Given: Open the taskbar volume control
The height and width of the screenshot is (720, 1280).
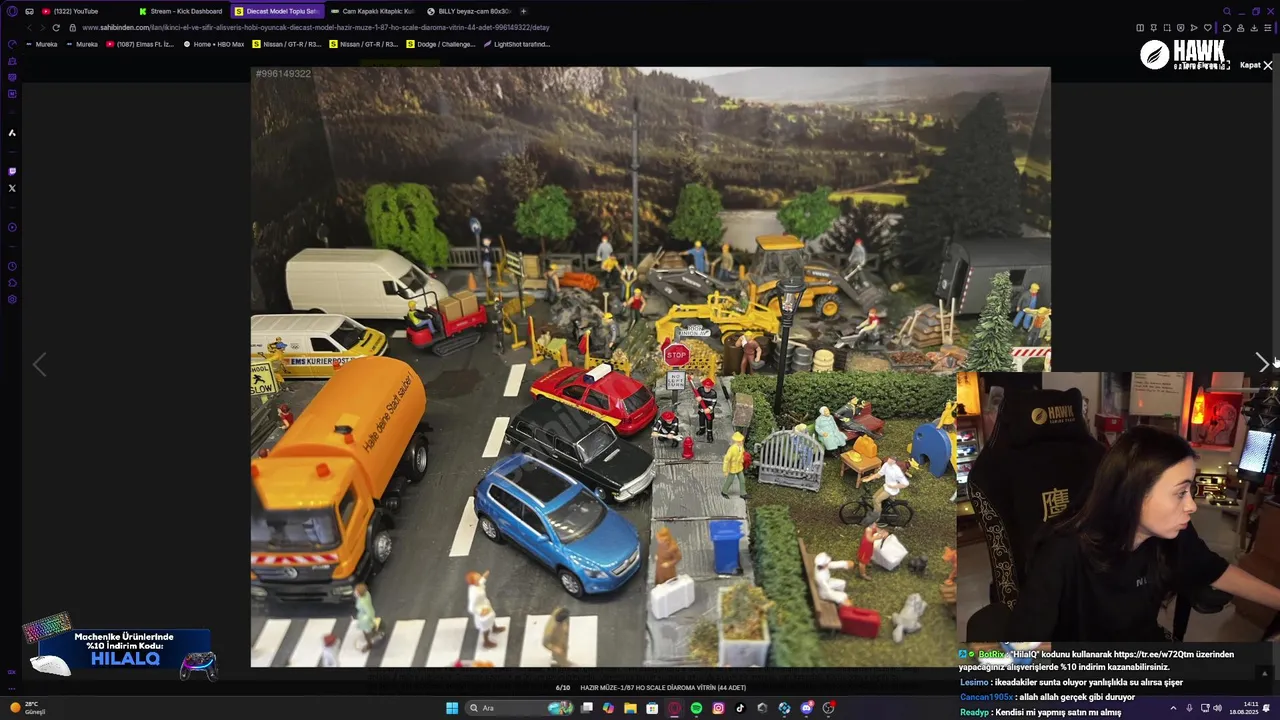Looking at the screenshot, I should click(x=1217, y=708).
